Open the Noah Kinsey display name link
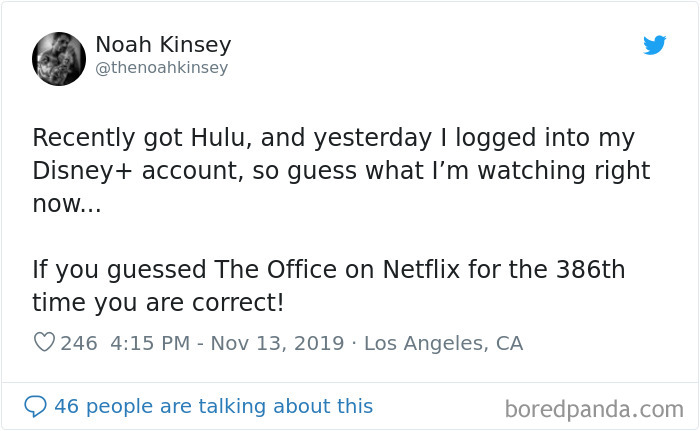The image size is (700, 431). 163,45
